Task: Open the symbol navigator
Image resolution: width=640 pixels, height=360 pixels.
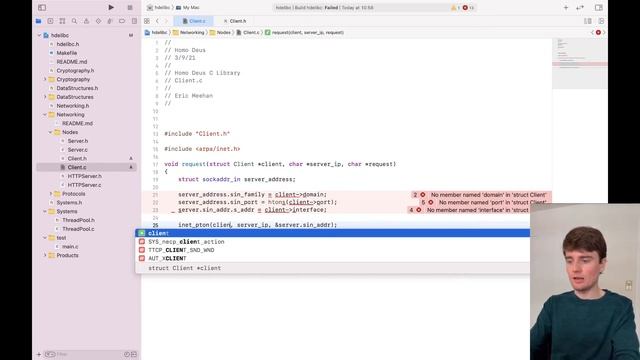Action: coord(62,21)
